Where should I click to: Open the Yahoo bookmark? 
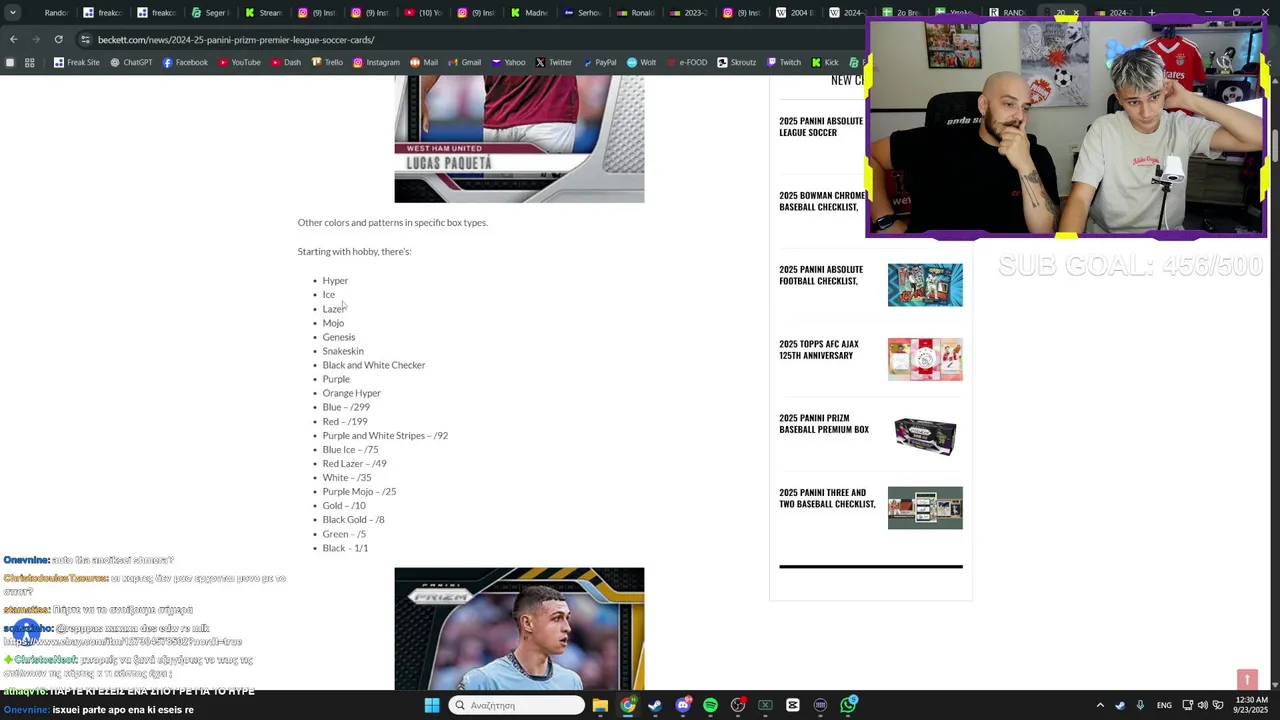coord(508,62)
